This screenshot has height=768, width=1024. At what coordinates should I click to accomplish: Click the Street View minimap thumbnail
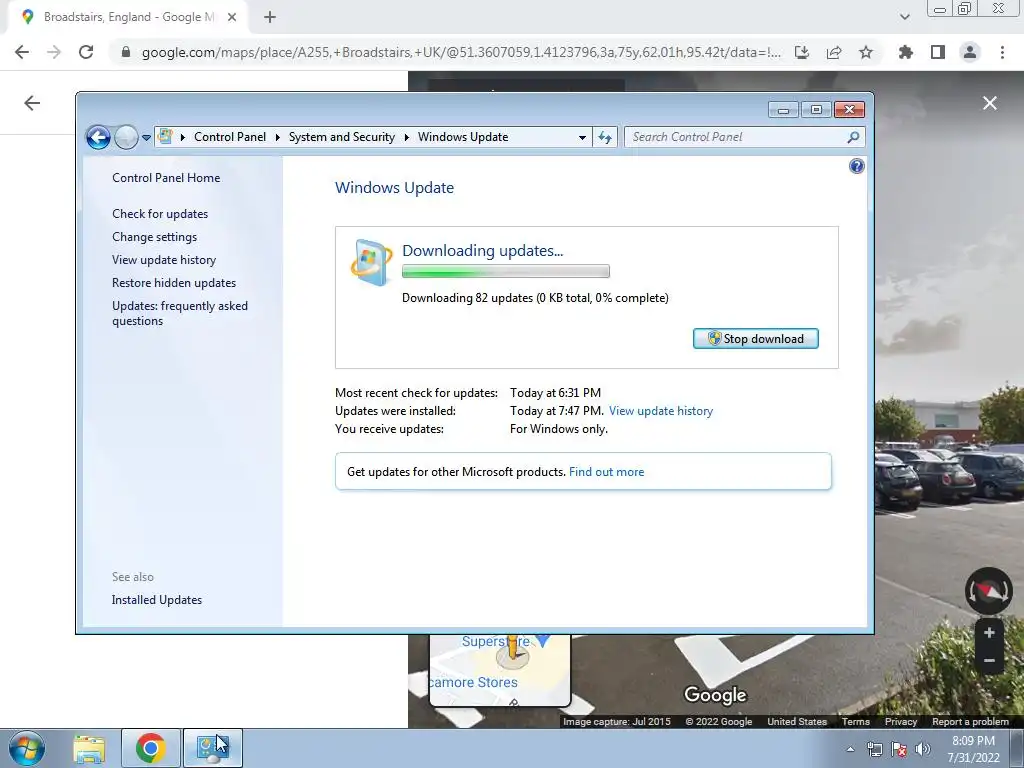500,670
